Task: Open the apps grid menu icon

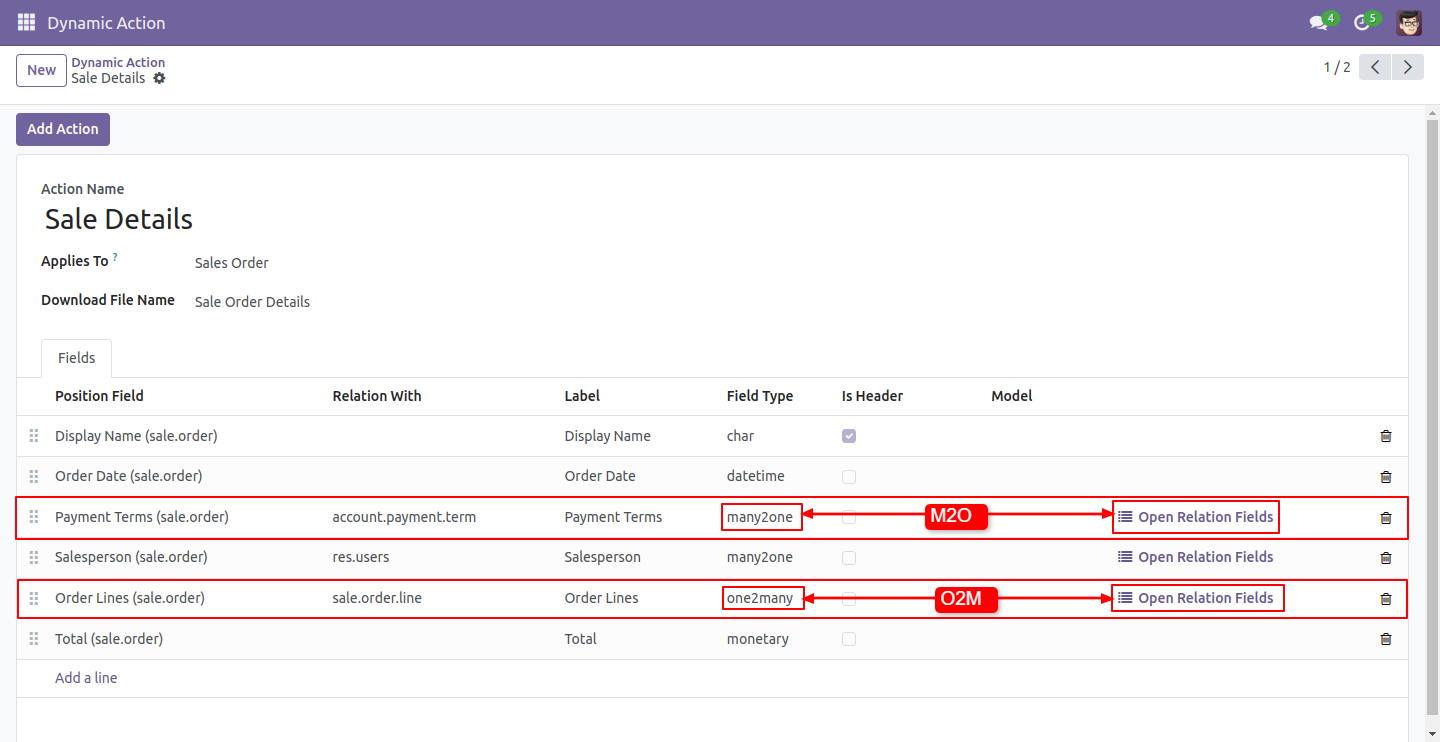Action: (x=26, y=22)
